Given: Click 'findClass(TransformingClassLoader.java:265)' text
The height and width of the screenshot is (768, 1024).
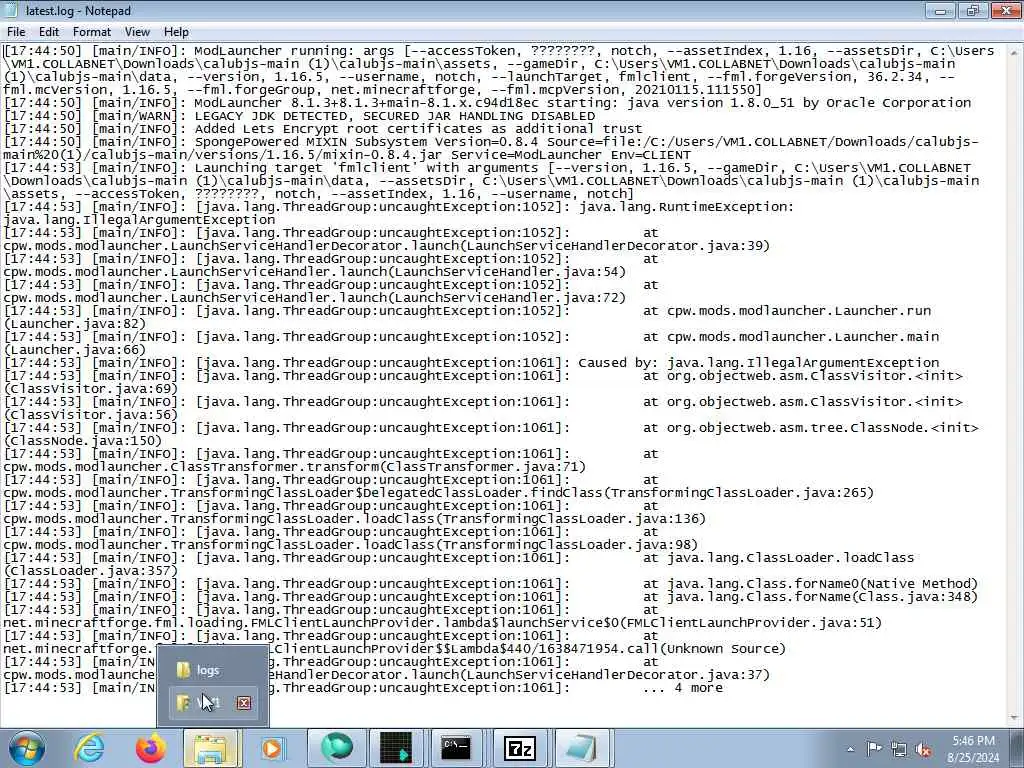Looking at the screenshot, I should tap(702, 492).
